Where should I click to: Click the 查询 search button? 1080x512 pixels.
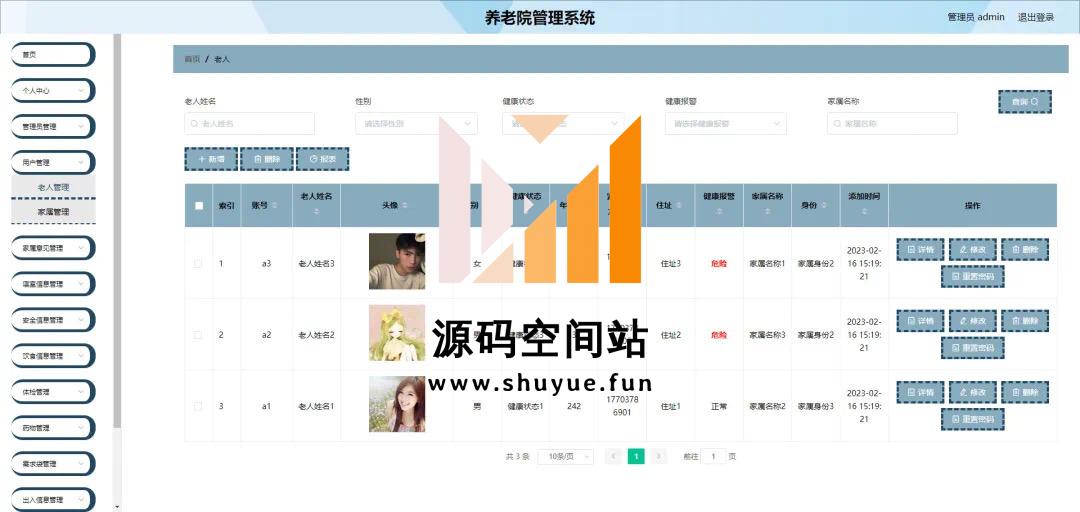point(1024,101)
